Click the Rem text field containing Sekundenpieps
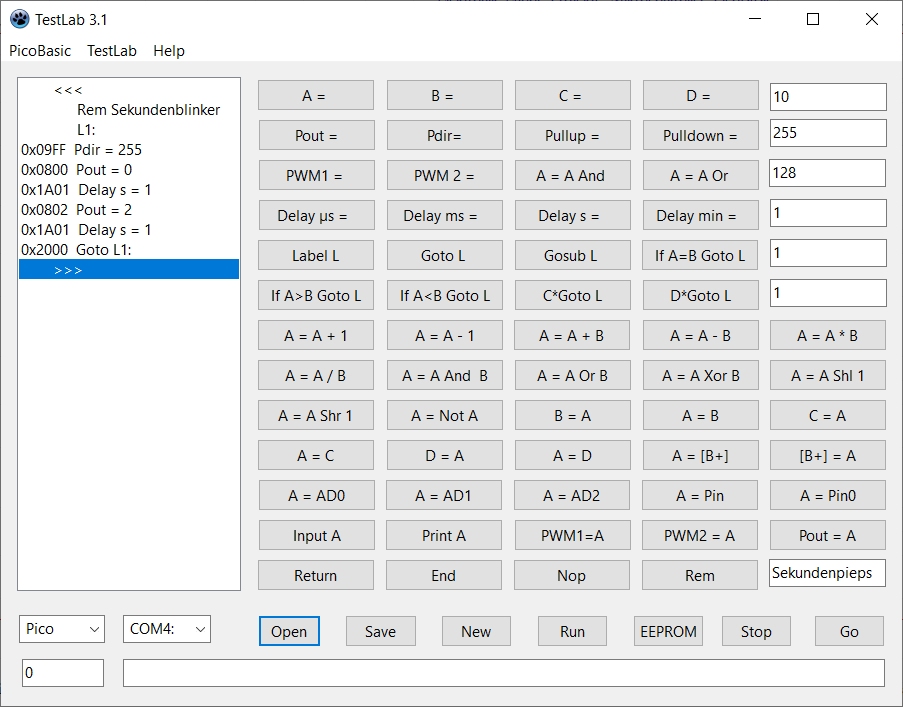 (x=827, y=574)
